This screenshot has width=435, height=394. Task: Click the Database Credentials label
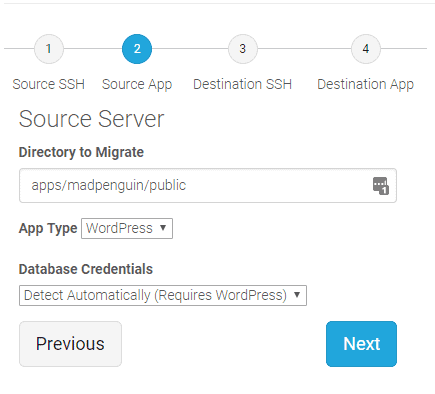pos(86,269)
